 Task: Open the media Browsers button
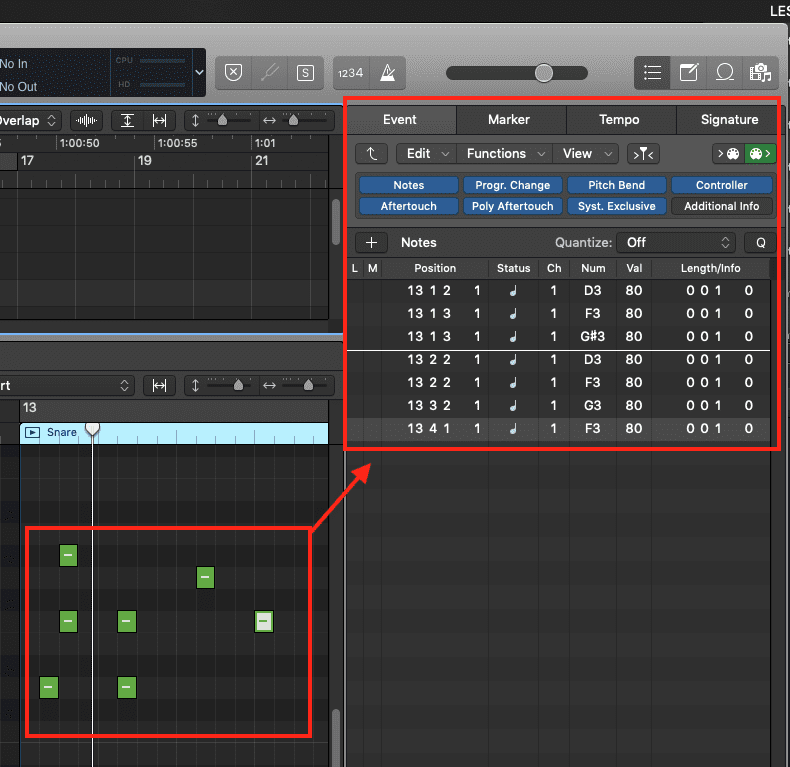click(x=761, y=73)
